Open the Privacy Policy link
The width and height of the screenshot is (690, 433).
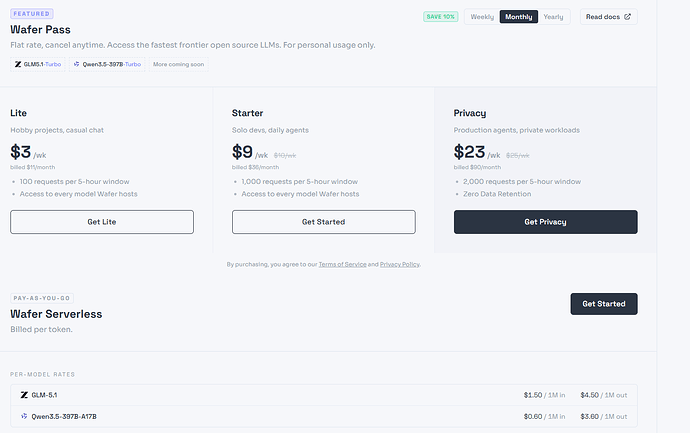click(x=400, y=264)
